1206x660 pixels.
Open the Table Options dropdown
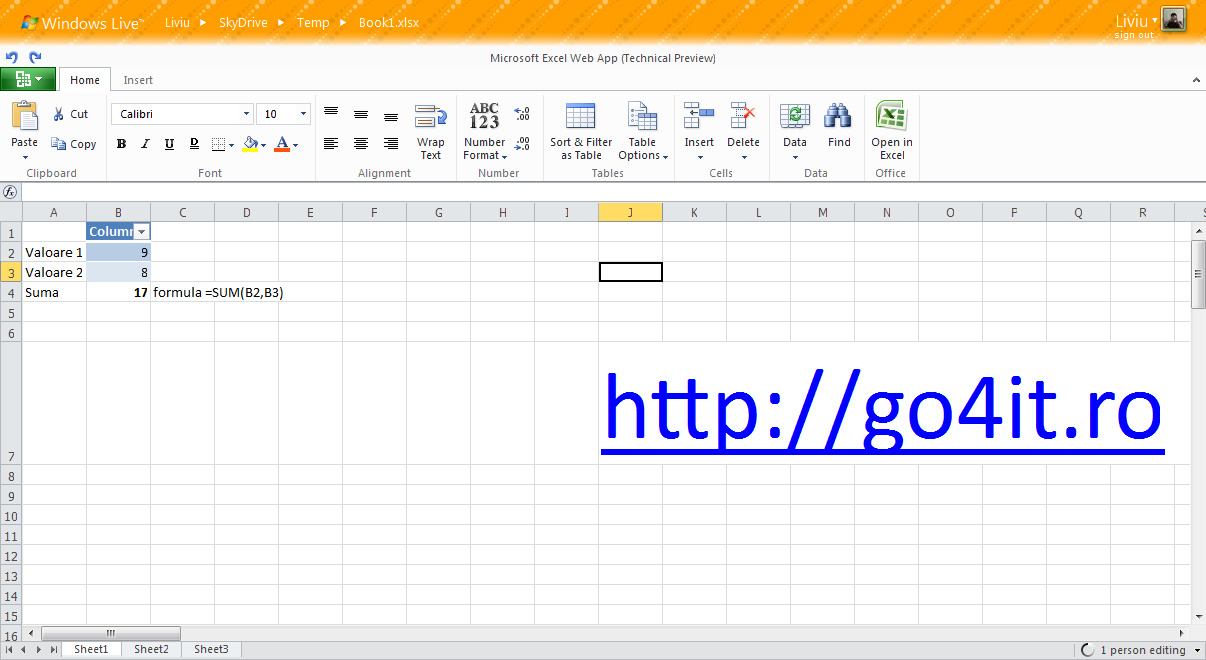coord(642,131)
